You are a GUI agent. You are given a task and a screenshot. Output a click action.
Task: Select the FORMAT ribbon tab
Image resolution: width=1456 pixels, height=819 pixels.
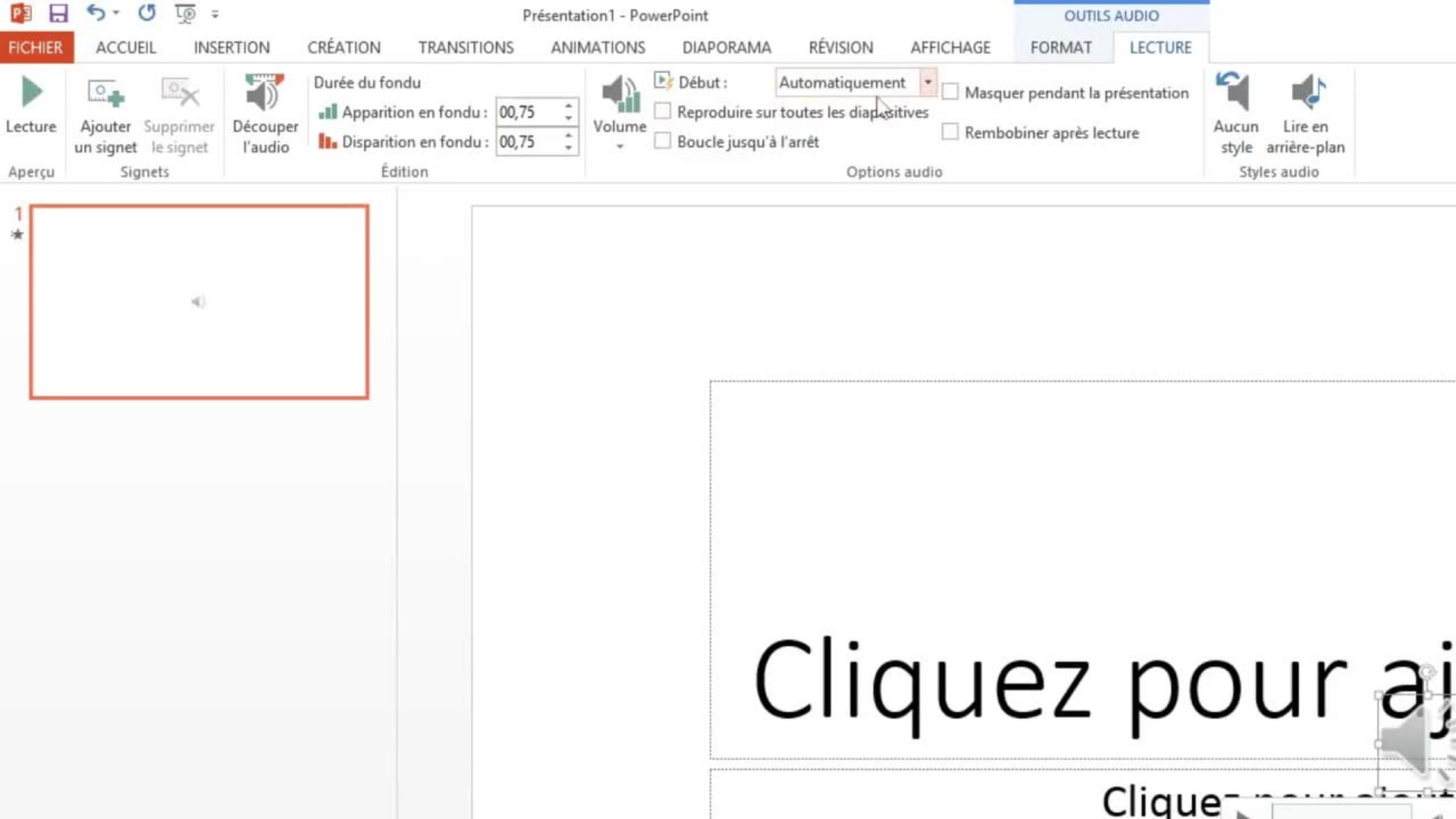click(x=1060, y=47)
